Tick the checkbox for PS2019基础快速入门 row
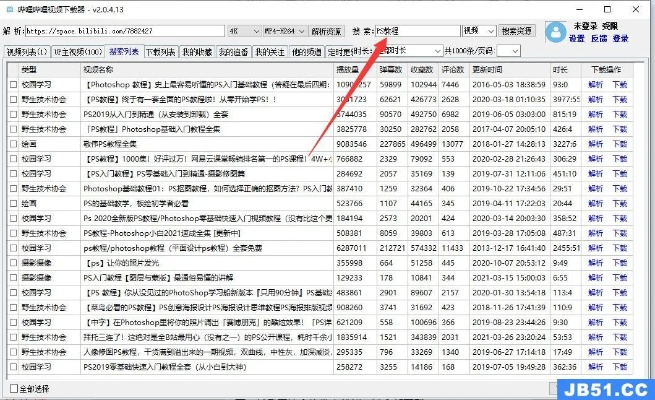This screenshot has height=400, width=655. pyautogui.click(x=12, y=367)
